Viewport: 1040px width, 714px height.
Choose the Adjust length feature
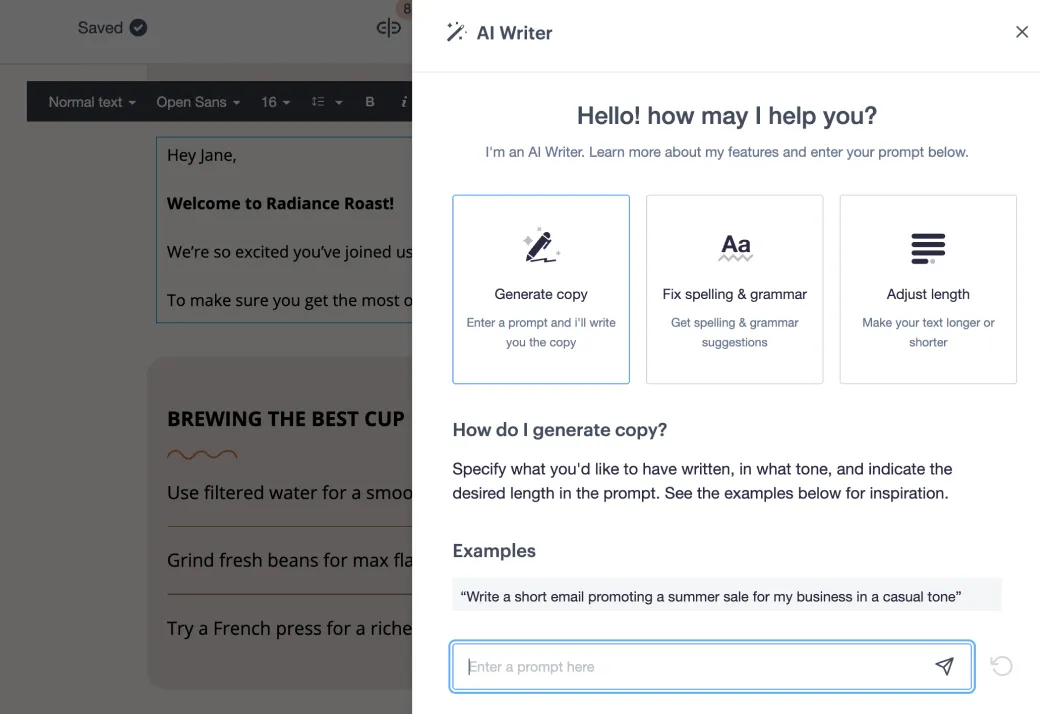(x=927, y=289)
